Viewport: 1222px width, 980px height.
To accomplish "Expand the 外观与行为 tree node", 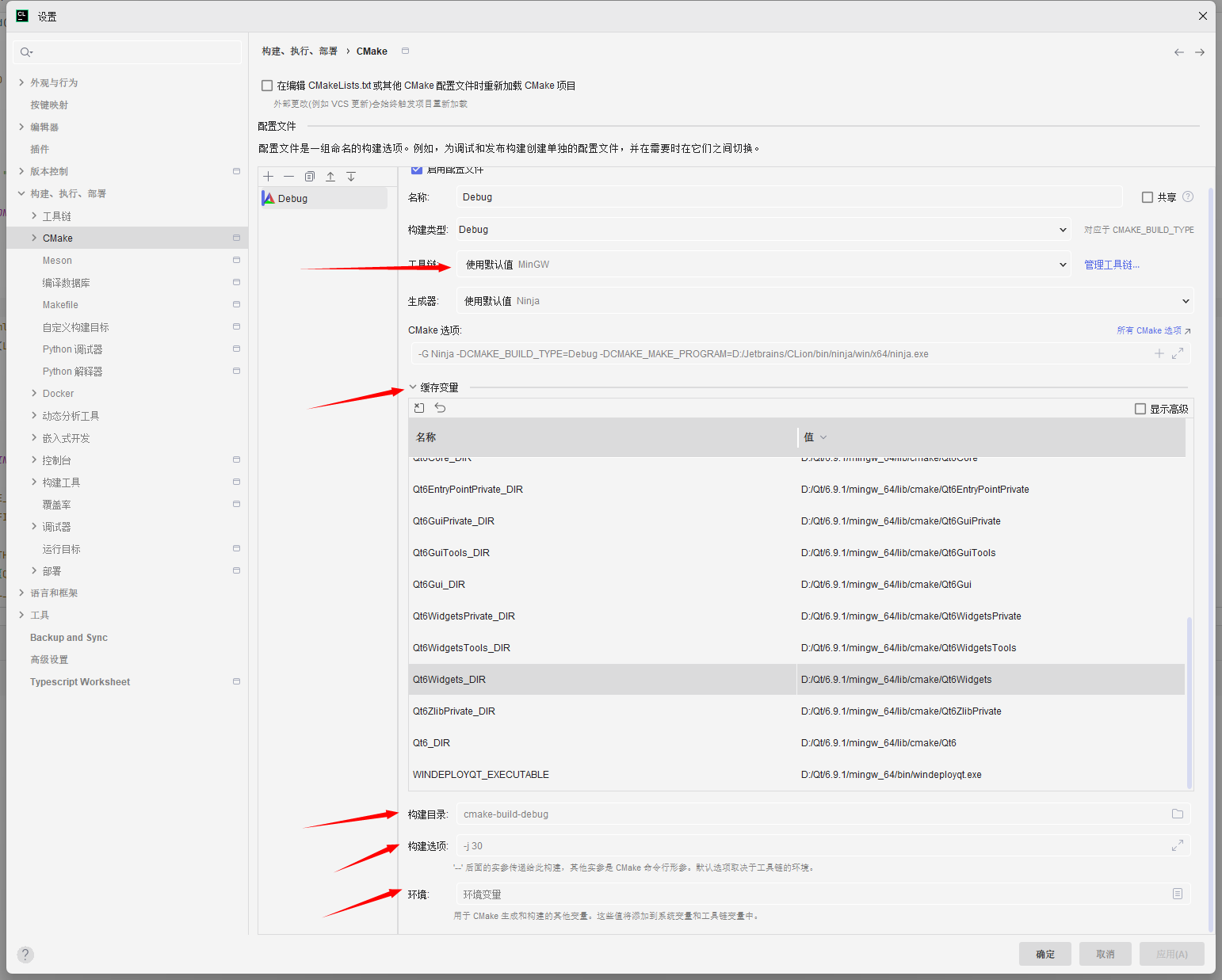I will (x=21, y=82).
